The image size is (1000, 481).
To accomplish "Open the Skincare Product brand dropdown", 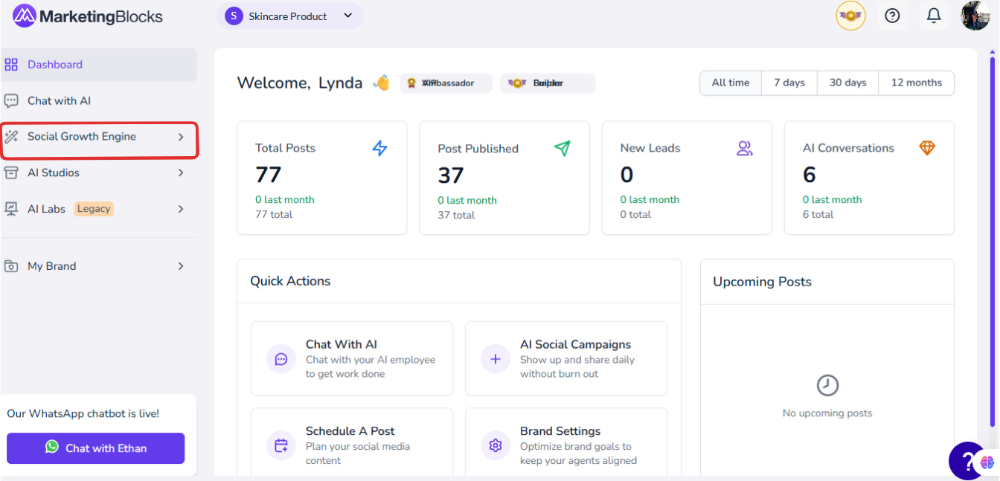I will click(x=290, y=16).
